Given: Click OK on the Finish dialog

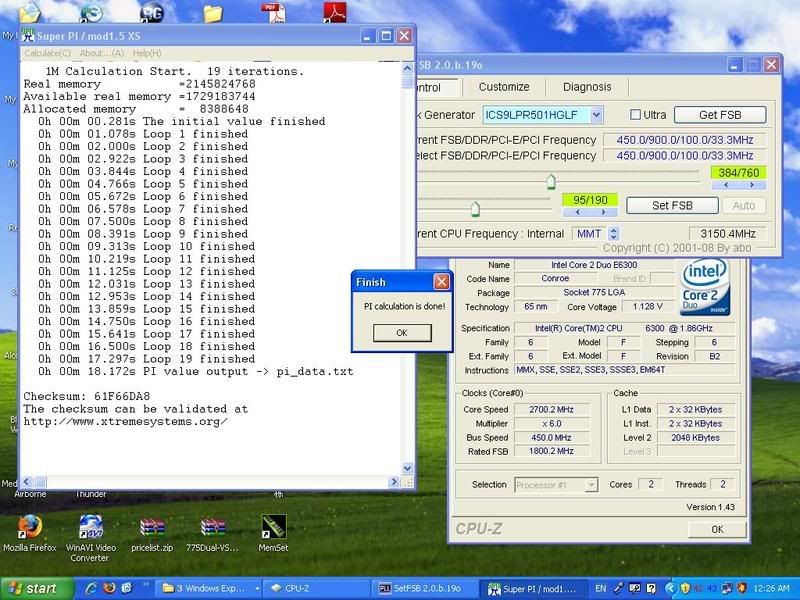Looking at the screenshot, I should tap(400, 333).
